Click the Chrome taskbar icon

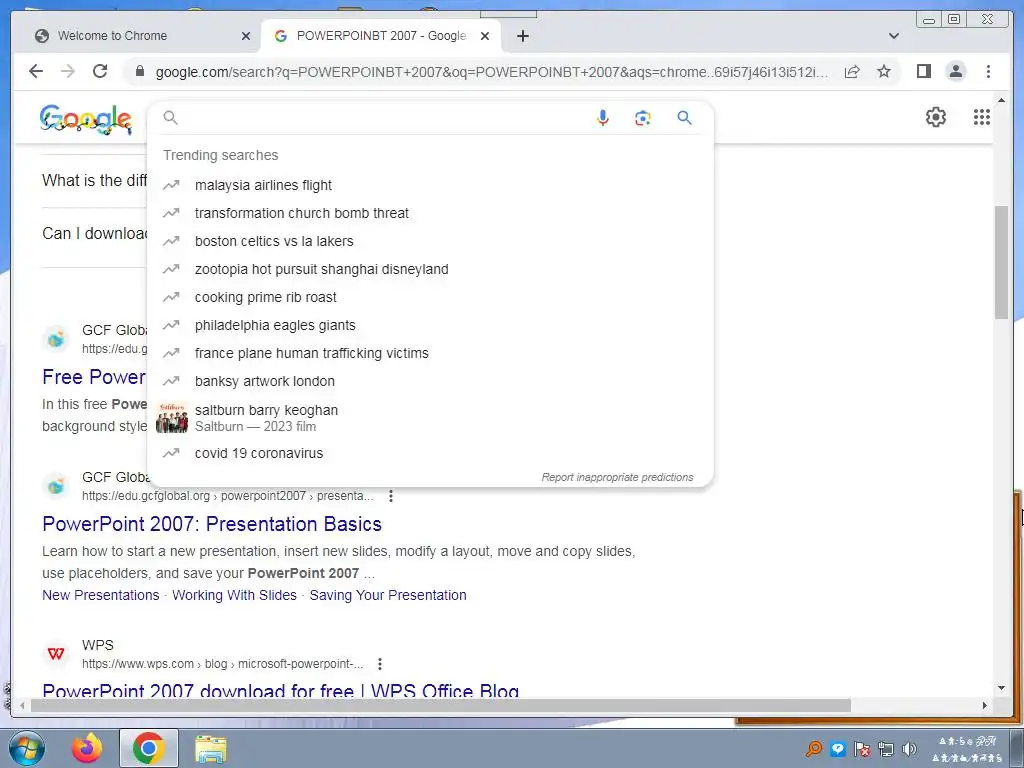point(148,748)
